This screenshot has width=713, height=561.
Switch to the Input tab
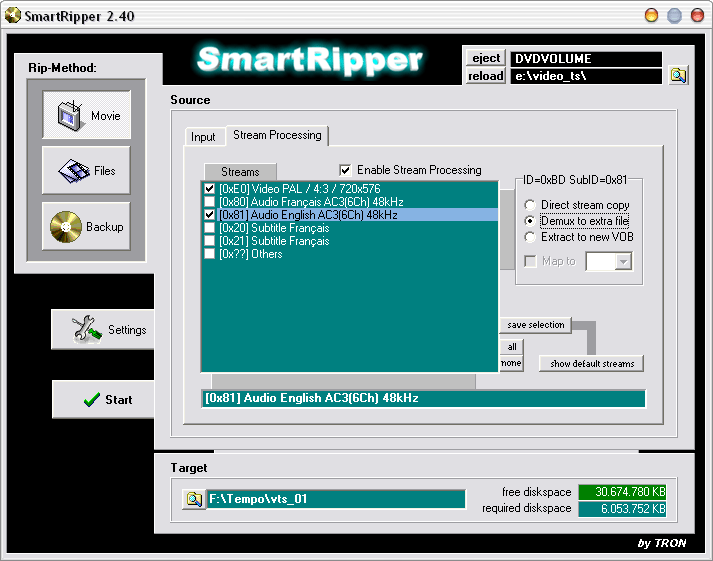(203, 137)
